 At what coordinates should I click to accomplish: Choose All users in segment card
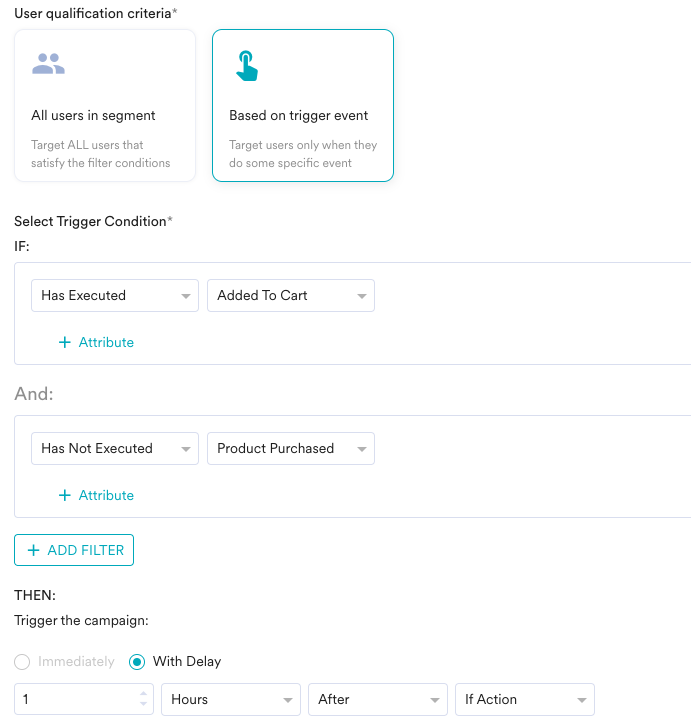point(105,105)
